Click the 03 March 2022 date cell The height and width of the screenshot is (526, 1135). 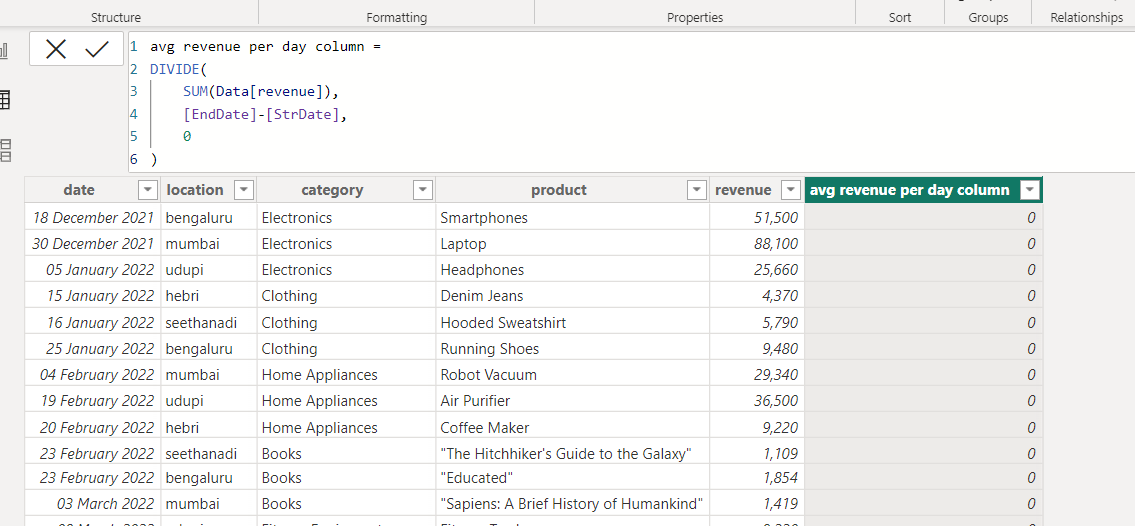tap(93, 504)
